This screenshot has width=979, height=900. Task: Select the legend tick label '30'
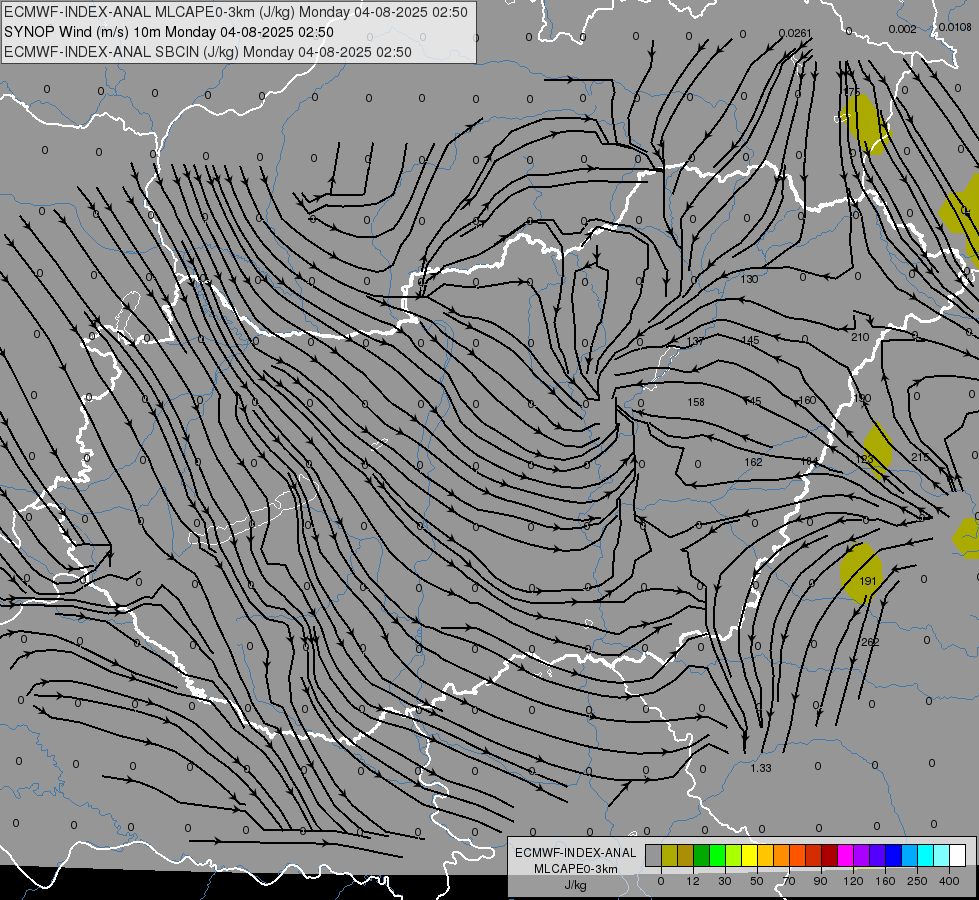point(724,881)
